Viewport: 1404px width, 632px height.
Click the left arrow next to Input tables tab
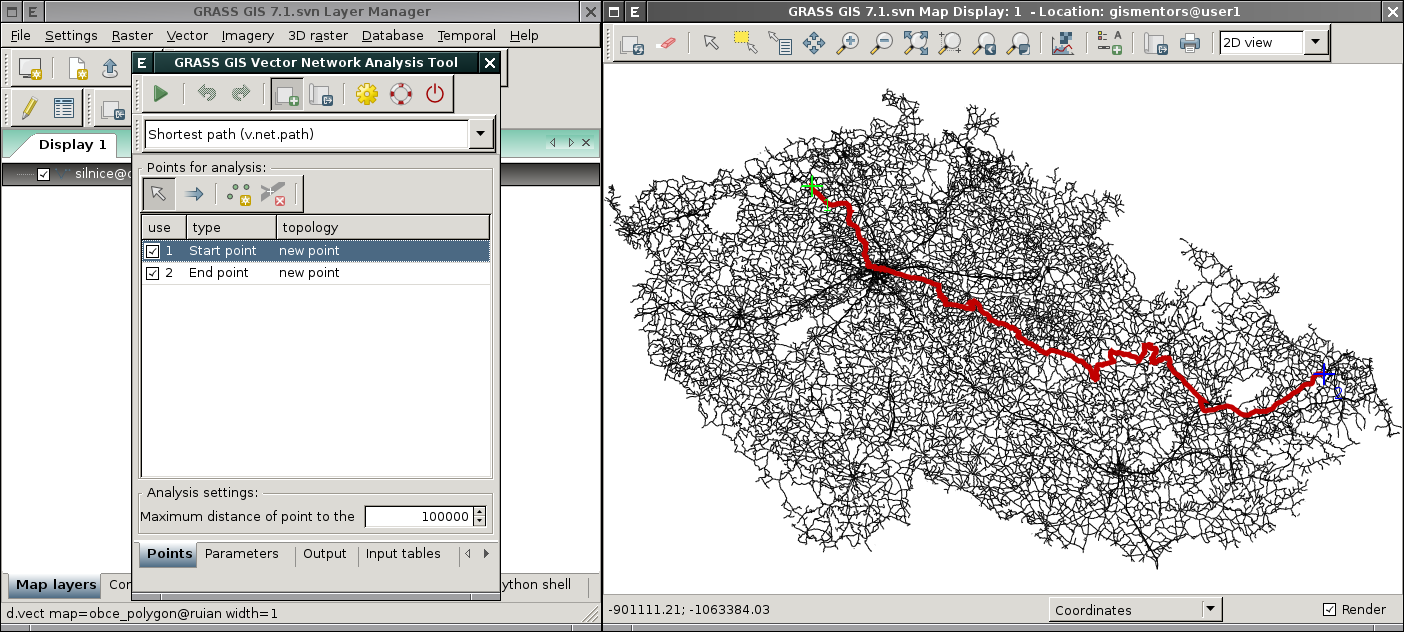[x=467, y=554]
